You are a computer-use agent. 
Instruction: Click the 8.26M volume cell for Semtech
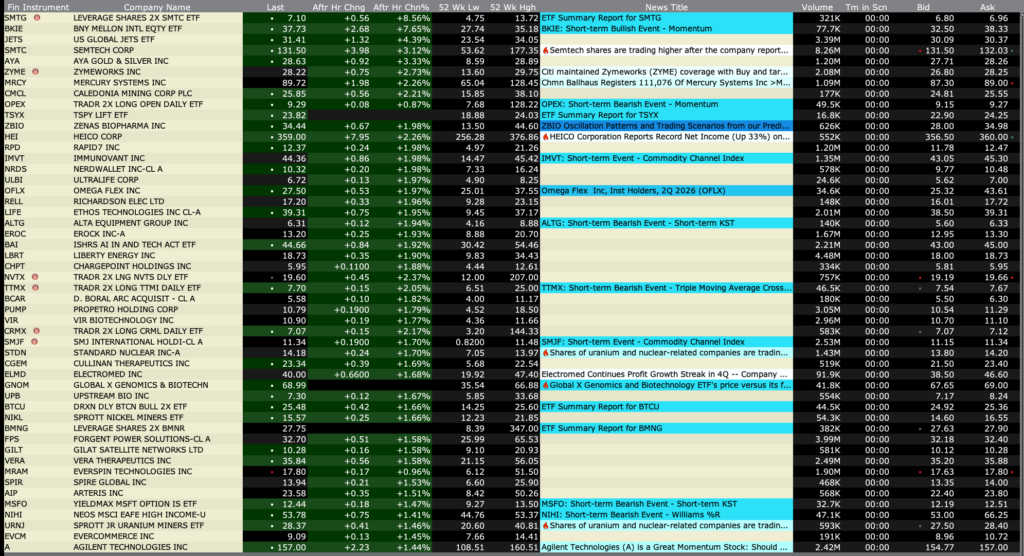[827, 50]
